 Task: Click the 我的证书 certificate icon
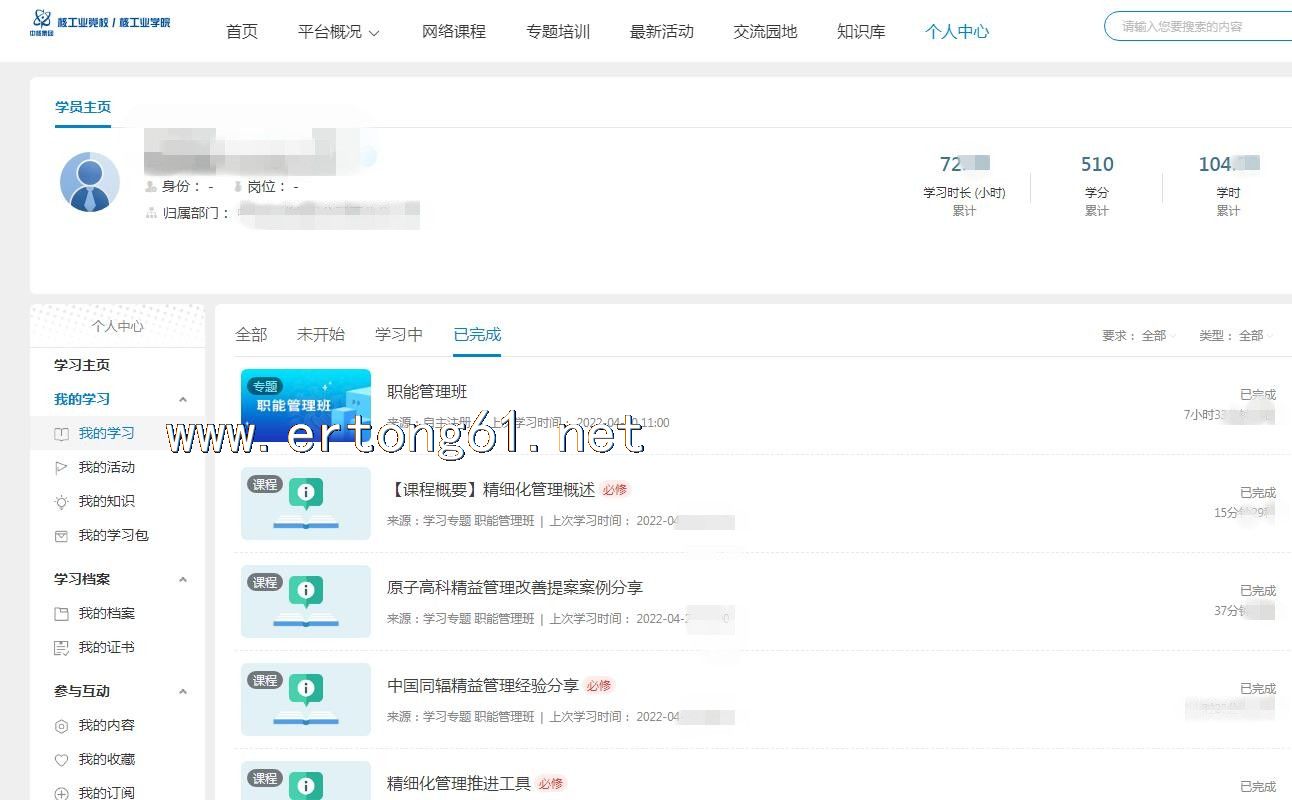coord(61,648)
